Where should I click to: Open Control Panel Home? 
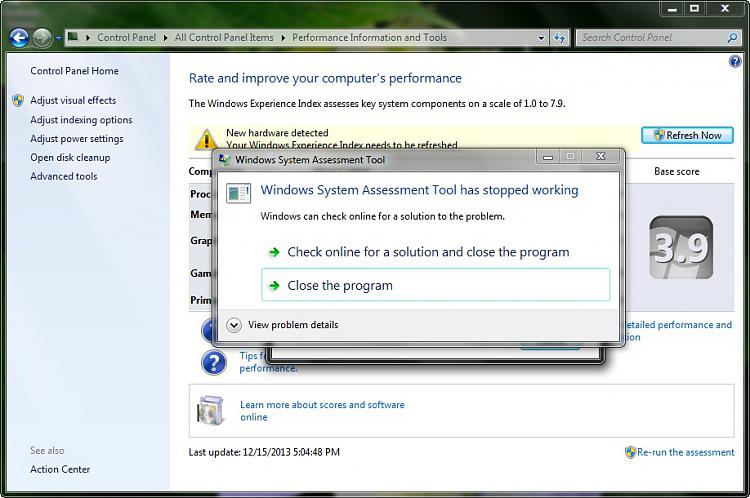(x=74, y=71)
